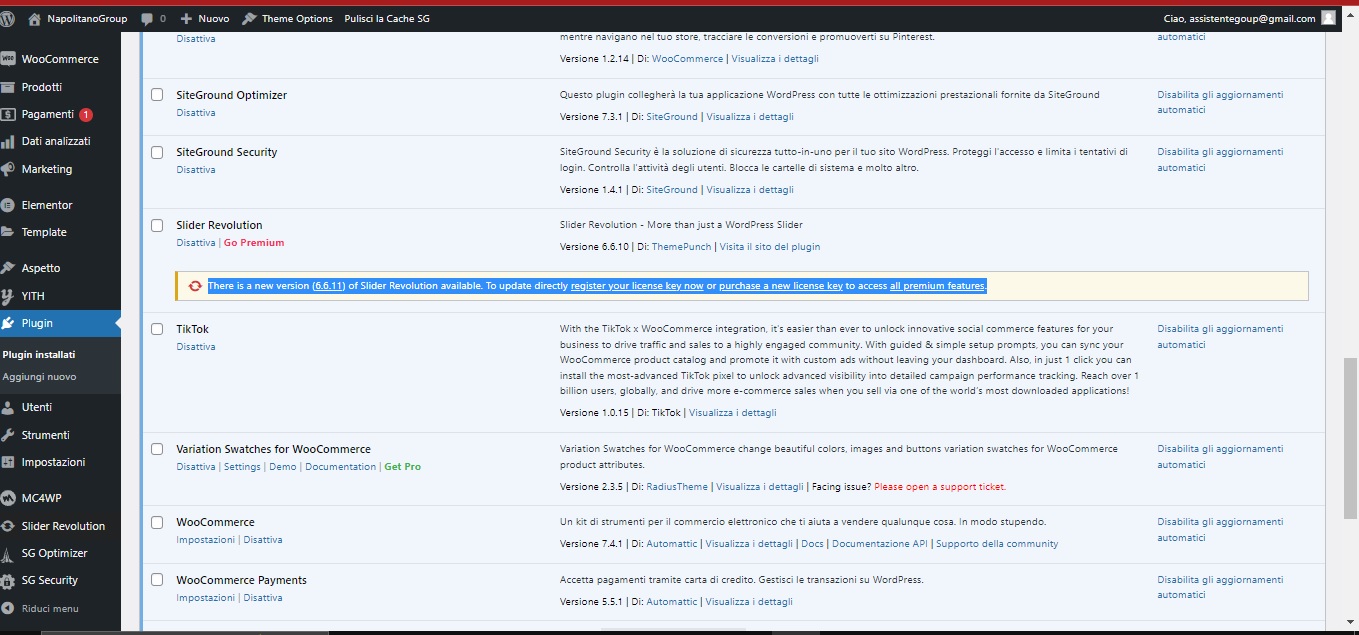Click the WooCommerce sidebar icon

[8, 59]
